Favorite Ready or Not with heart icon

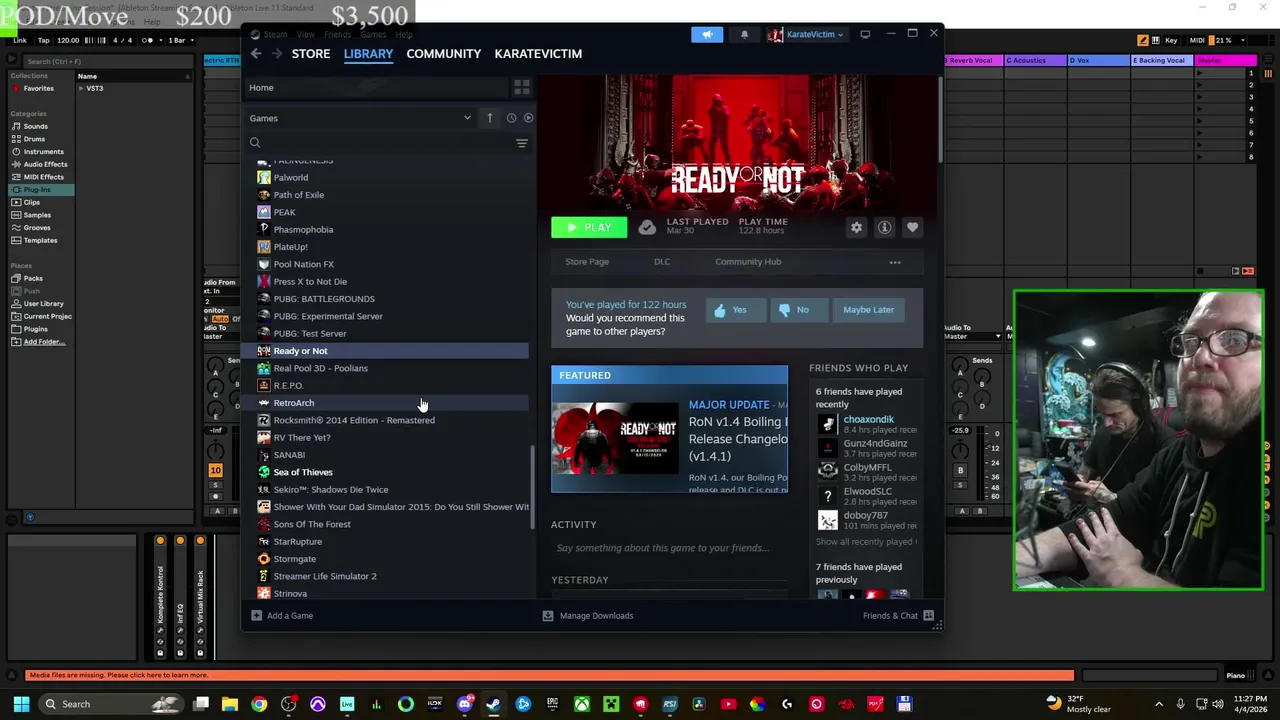tap(912, 228)
